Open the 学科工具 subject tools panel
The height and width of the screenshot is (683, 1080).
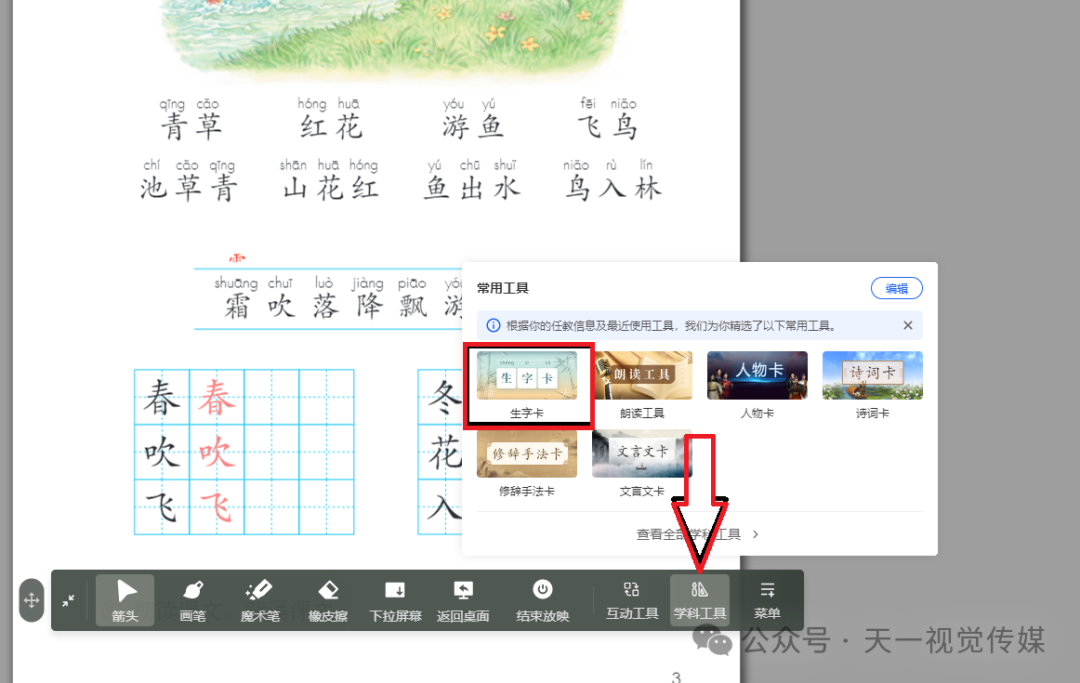click(700, 600)
